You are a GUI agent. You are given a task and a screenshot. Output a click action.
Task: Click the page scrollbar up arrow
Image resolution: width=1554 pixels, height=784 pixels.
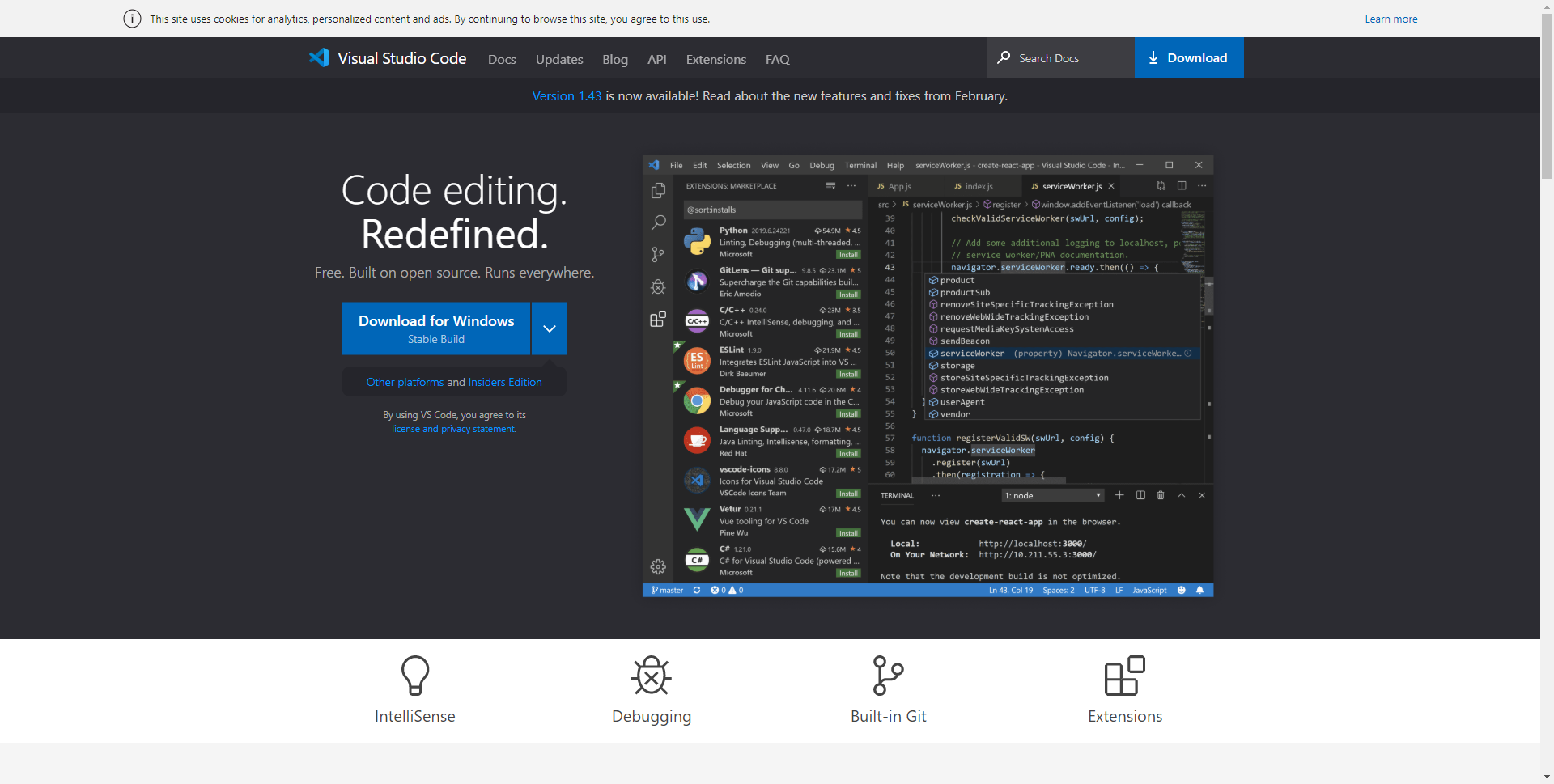[1547, 6]
